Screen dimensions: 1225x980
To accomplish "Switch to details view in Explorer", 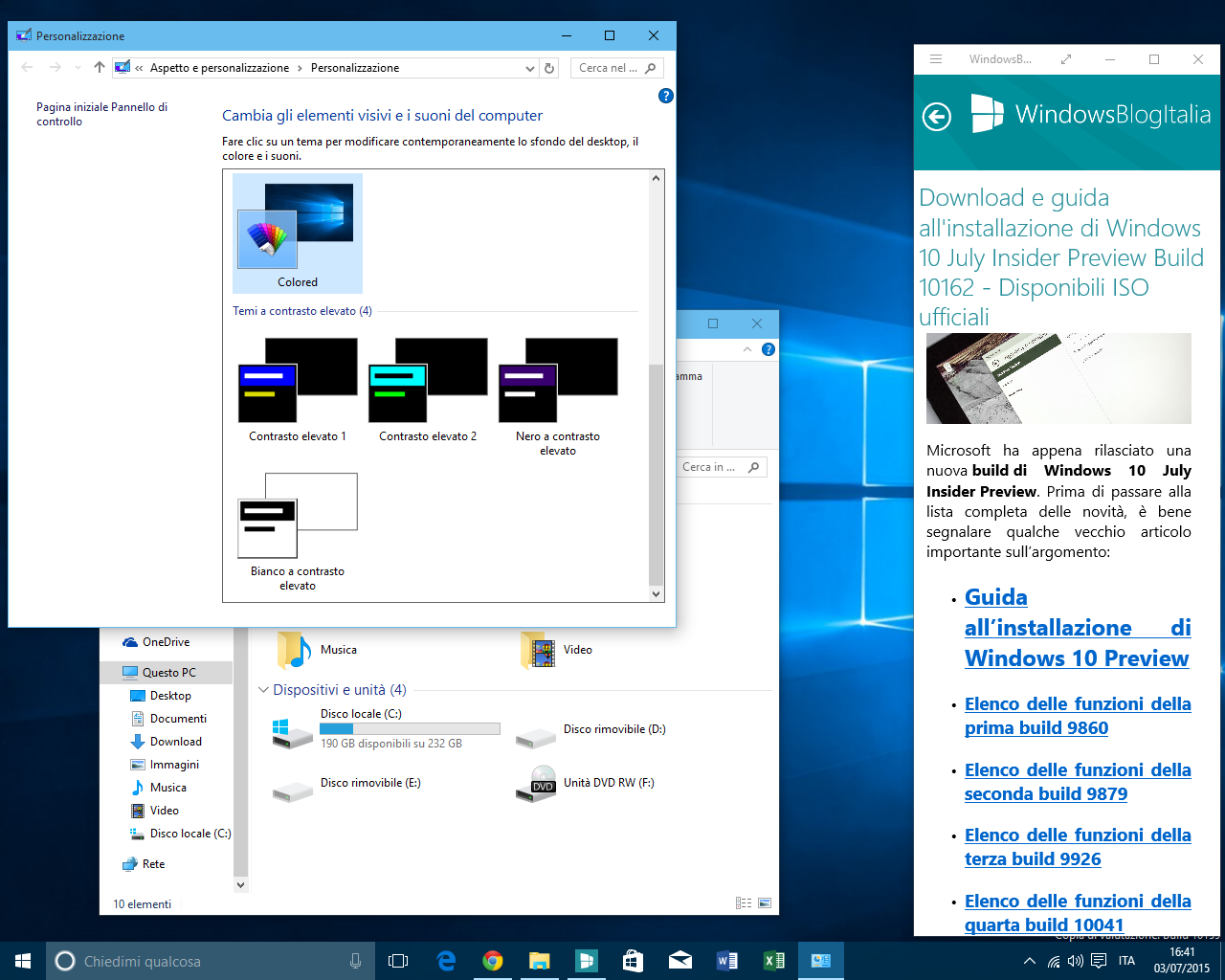I will click(x=744, y=902).
